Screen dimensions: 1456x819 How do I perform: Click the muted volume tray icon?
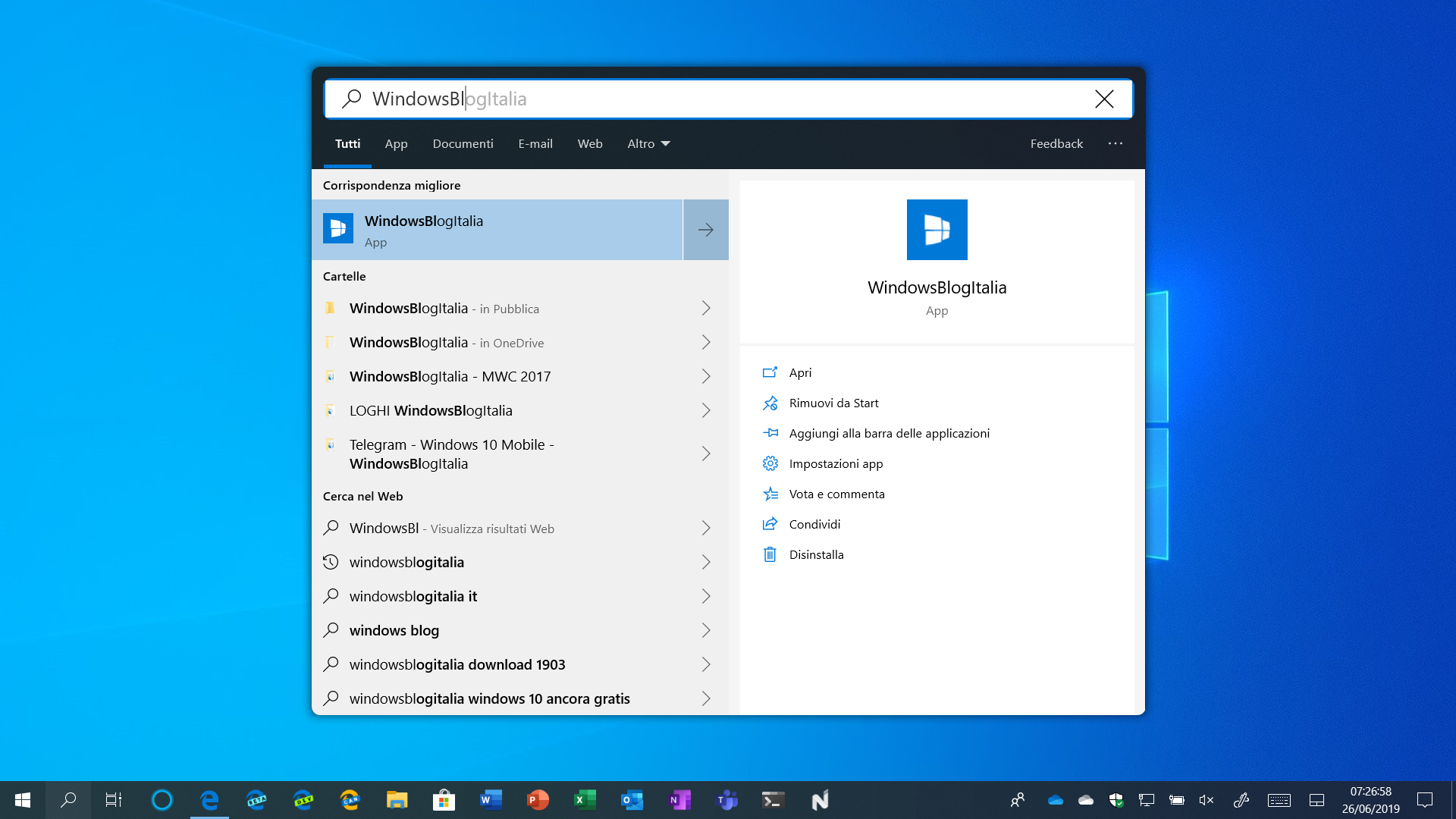coord(1207,800)
